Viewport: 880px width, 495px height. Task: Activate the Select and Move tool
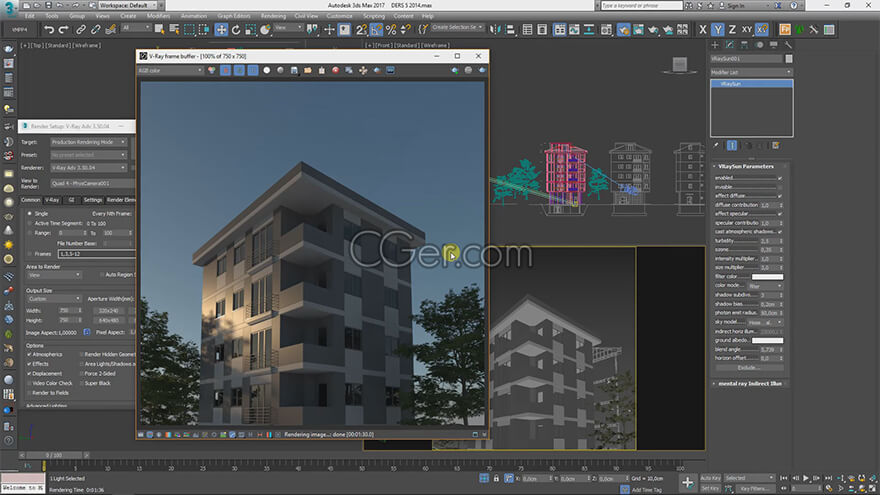coord(221,29)
